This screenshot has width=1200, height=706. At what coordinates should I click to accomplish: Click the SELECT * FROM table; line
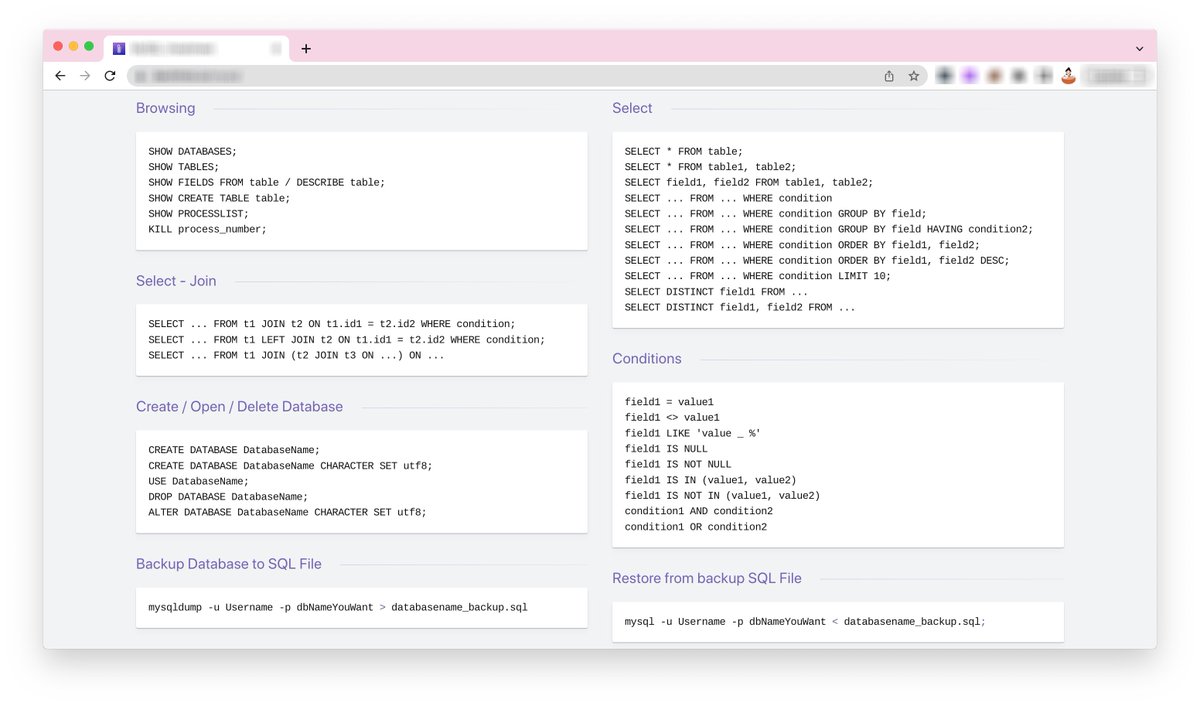(684, 151)
